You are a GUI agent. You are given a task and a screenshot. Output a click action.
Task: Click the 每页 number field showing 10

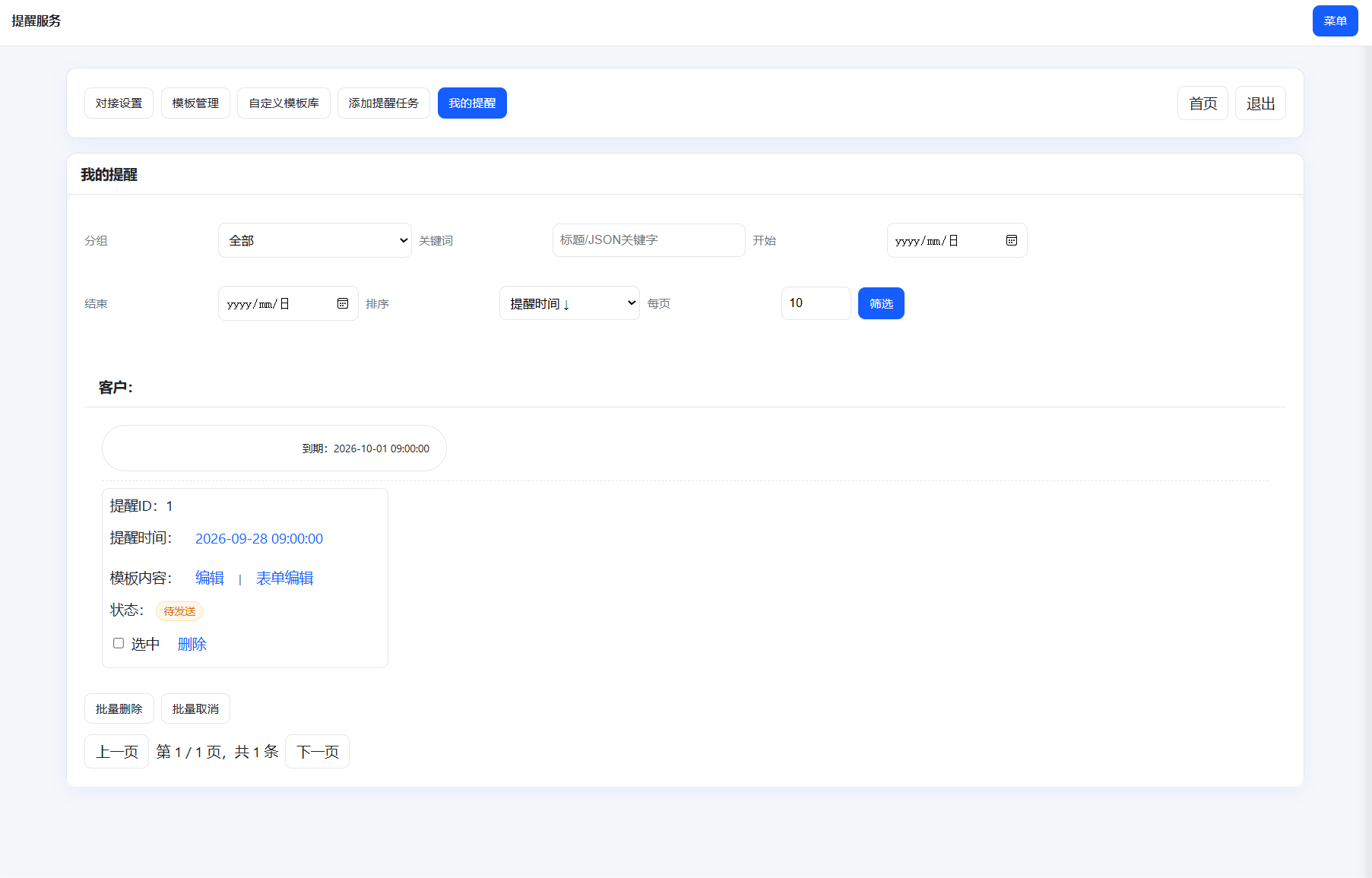click(x=816, y=303)
